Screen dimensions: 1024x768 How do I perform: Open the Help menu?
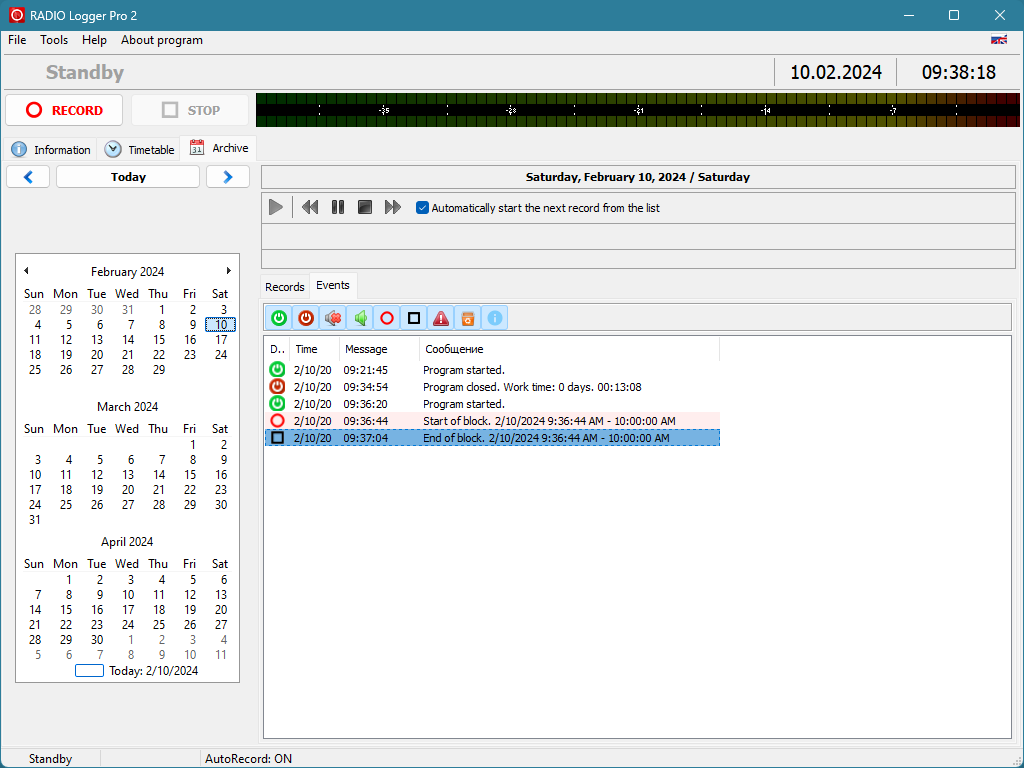94,40
